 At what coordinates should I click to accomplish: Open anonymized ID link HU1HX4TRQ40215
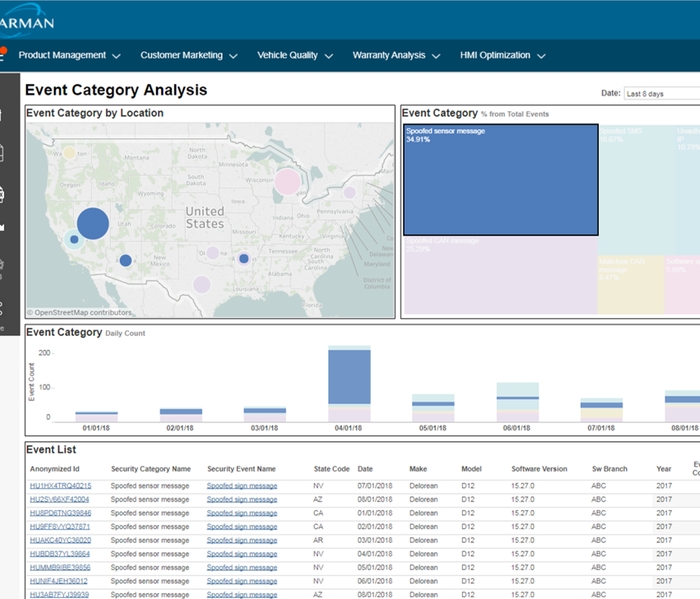pyautogui.click(x=60, y=486)
